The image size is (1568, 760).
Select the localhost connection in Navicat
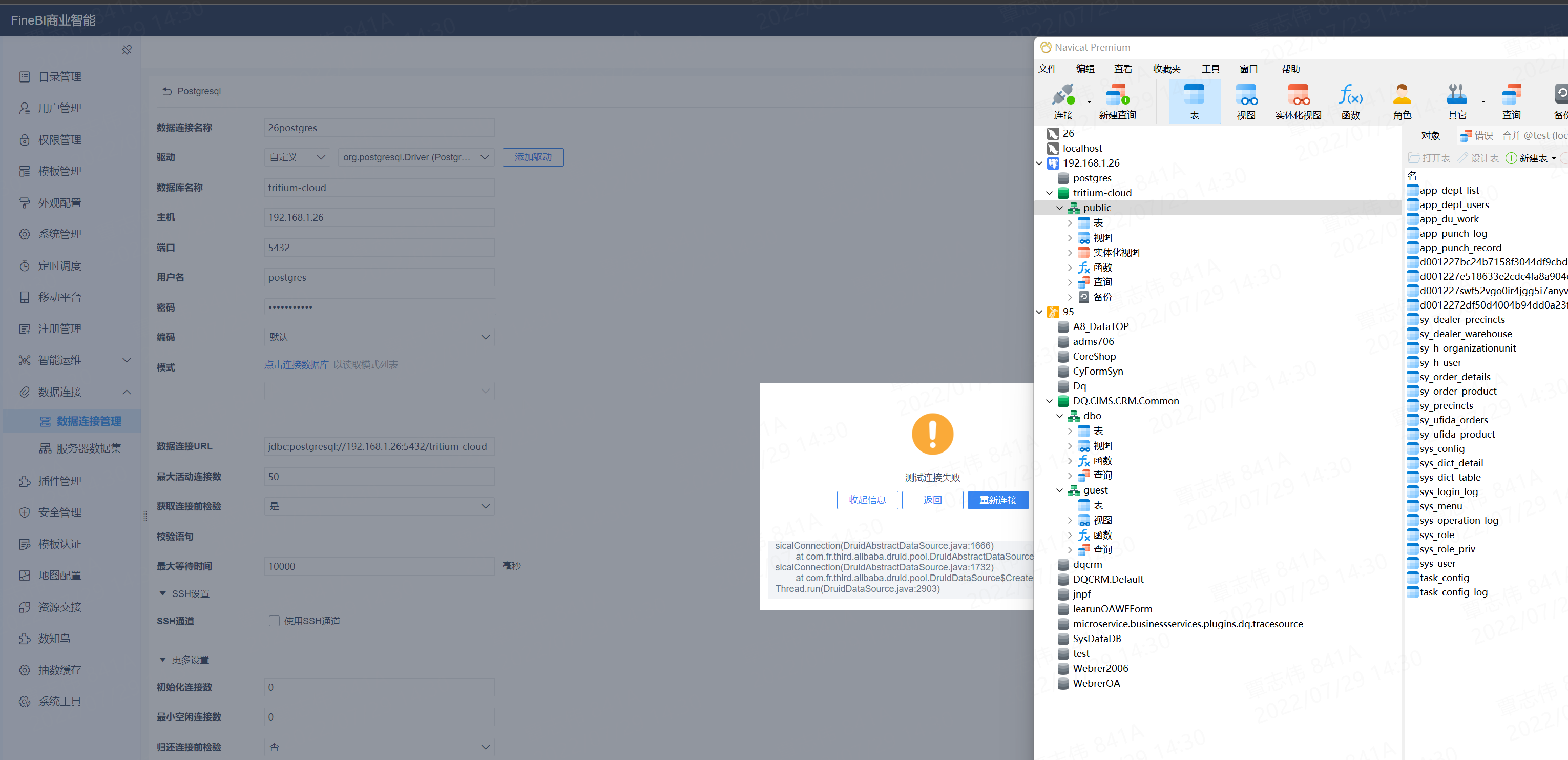pyautogui.click(x=1082, y=148)
